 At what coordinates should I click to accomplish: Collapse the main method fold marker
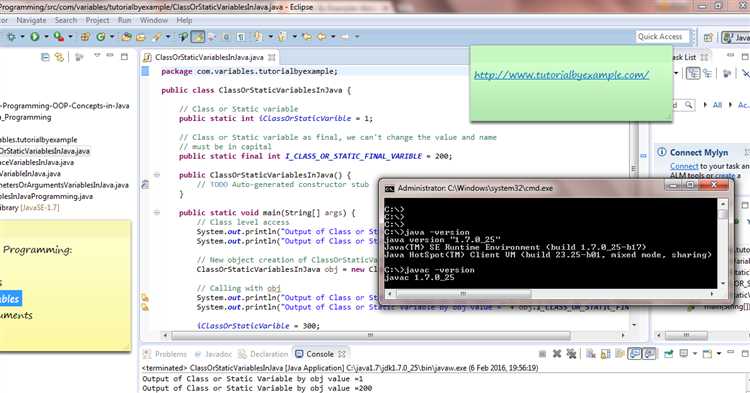click(x=156, y=213)
